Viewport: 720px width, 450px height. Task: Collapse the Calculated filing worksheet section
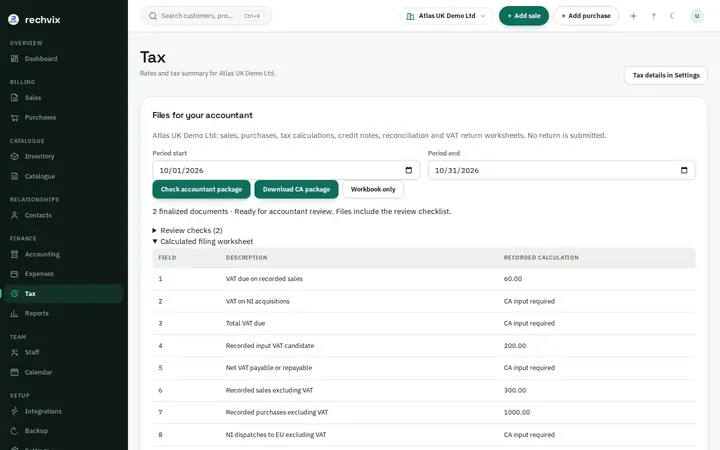click(202, 242)
